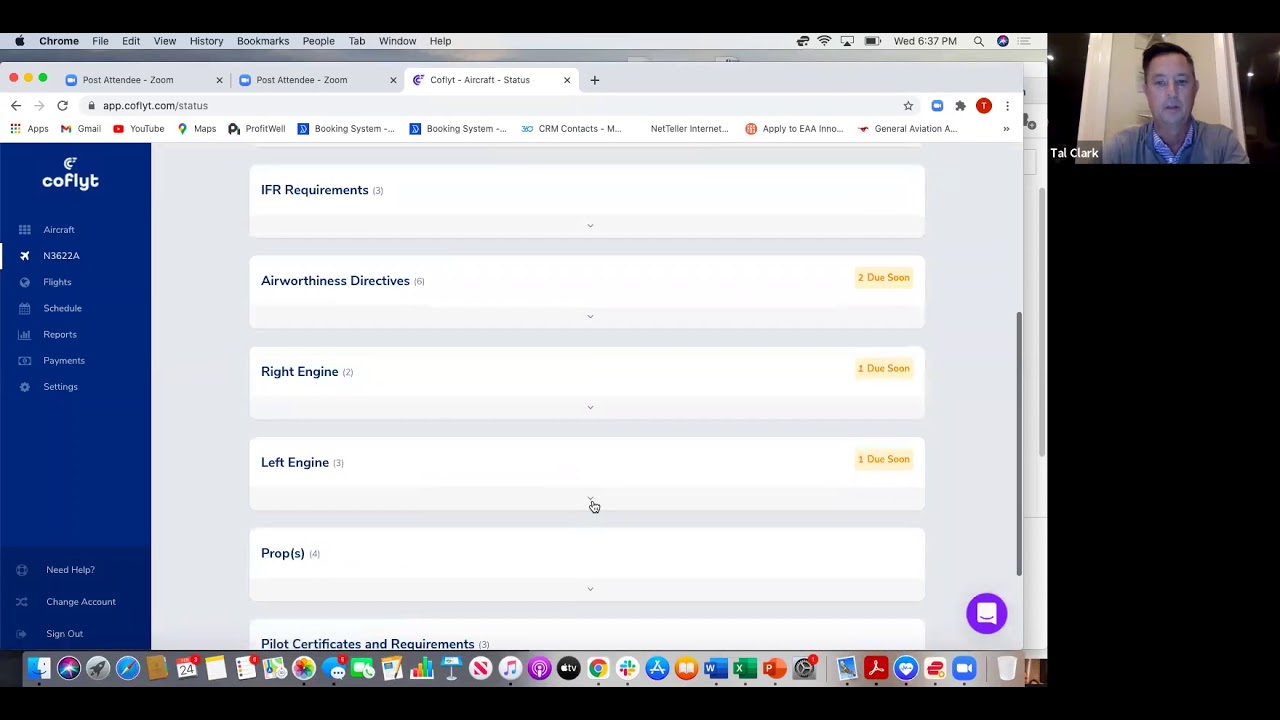Switch to first Post Attendee - Zoom tab
The height and width of the screenshot is (720, 1280).
[128, 80]
